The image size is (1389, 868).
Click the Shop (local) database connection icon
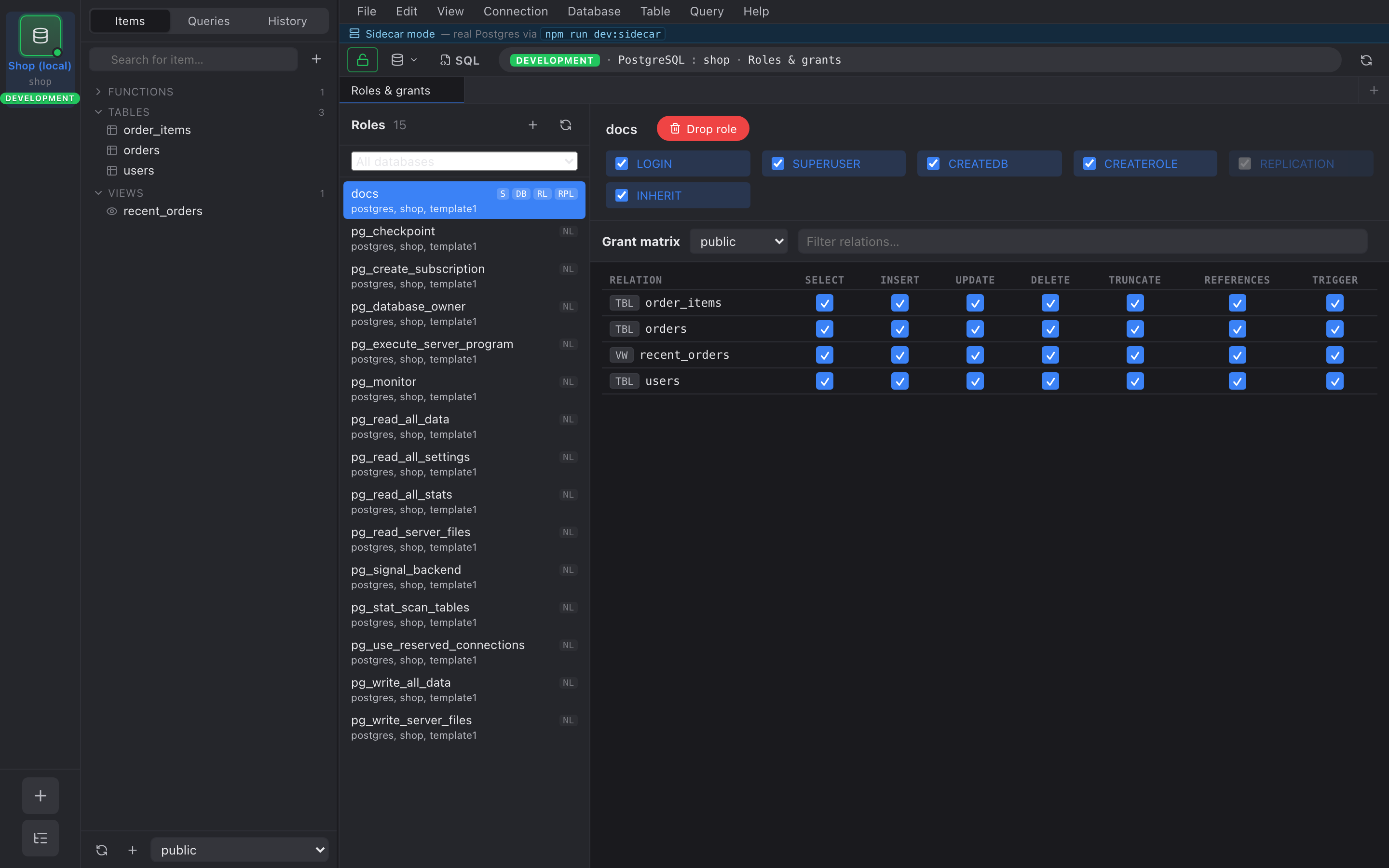40,36
